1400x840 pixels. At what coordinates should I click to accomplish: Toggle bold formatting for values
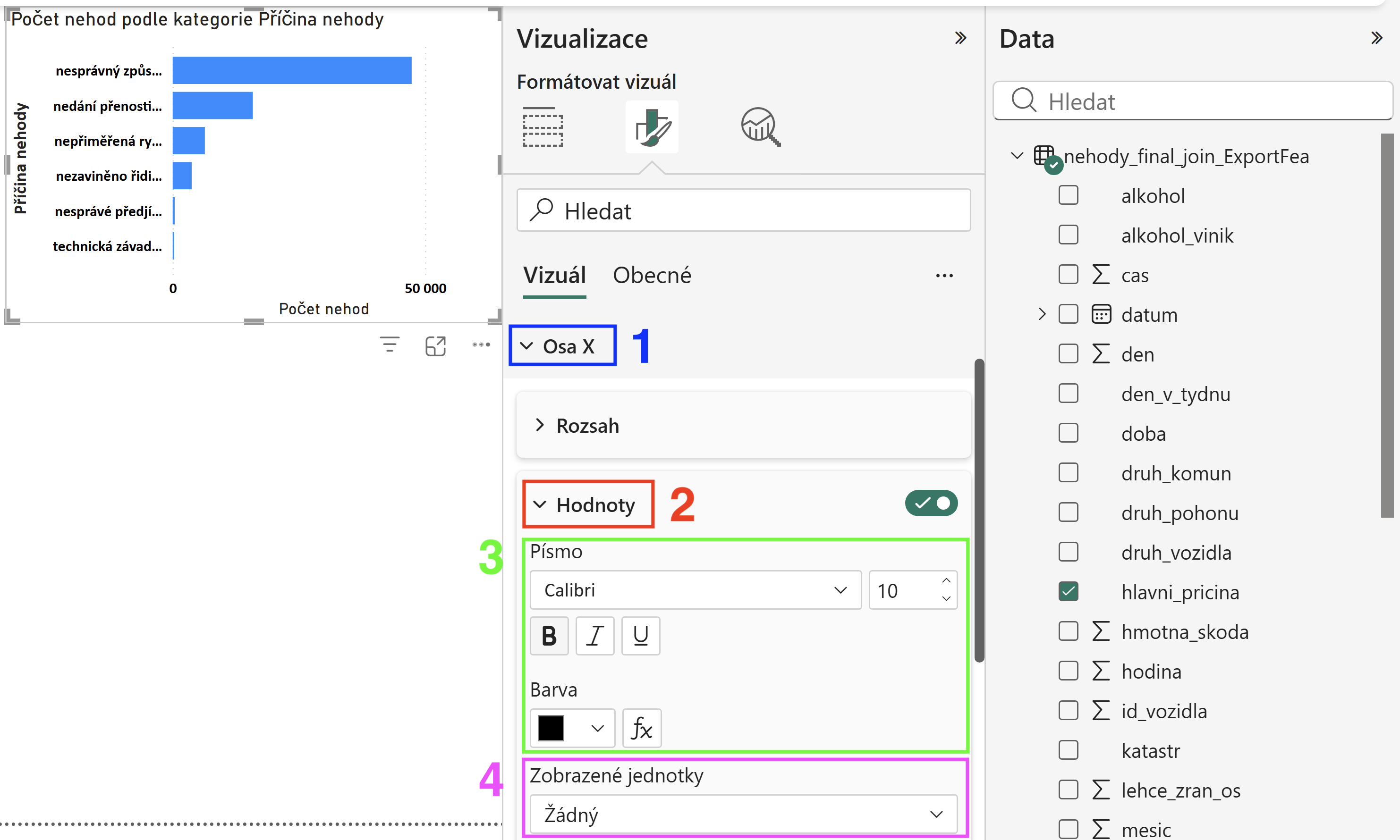click(549, 636)
